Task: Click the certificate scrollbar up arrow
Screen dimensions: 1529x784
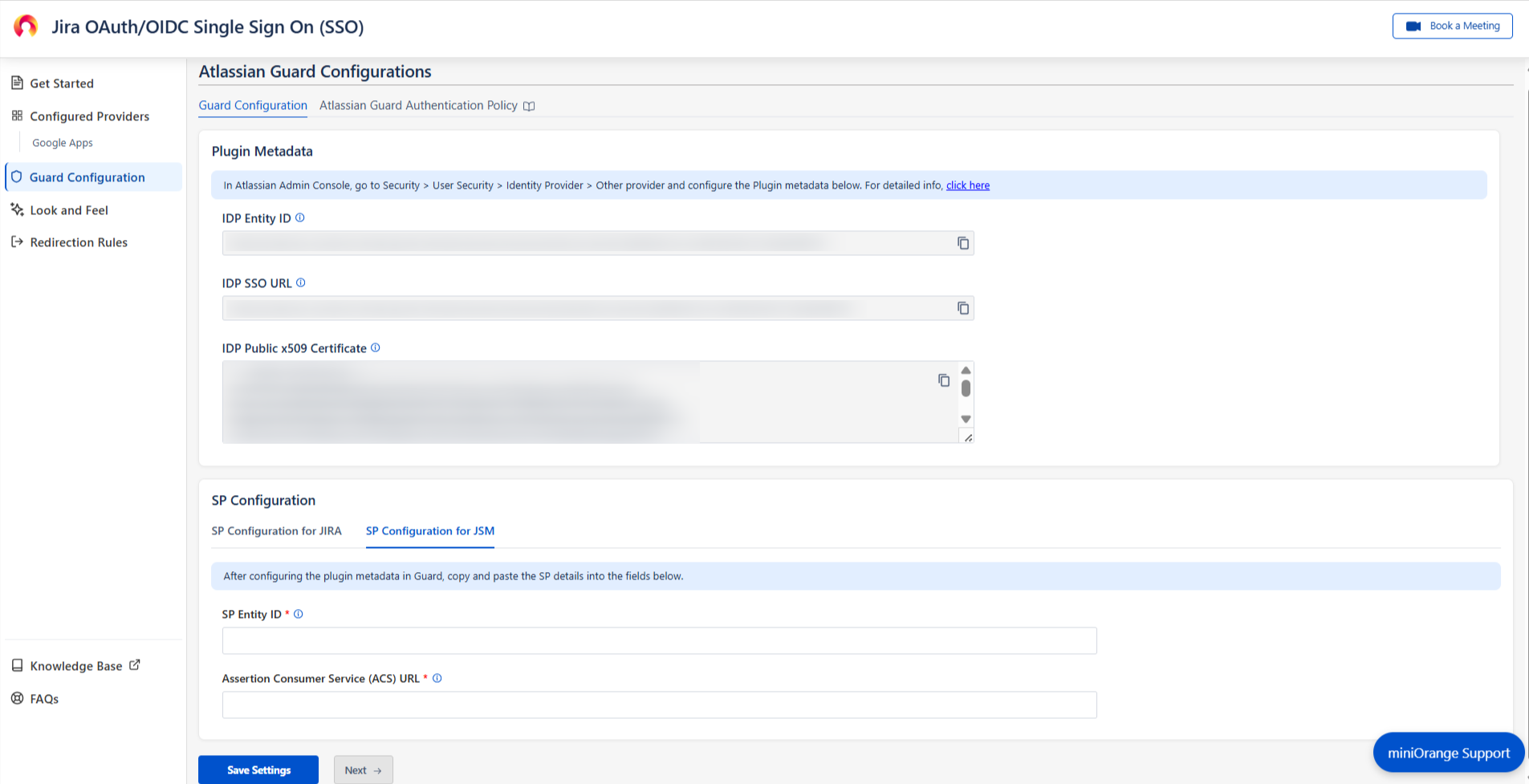Action: 966,370
